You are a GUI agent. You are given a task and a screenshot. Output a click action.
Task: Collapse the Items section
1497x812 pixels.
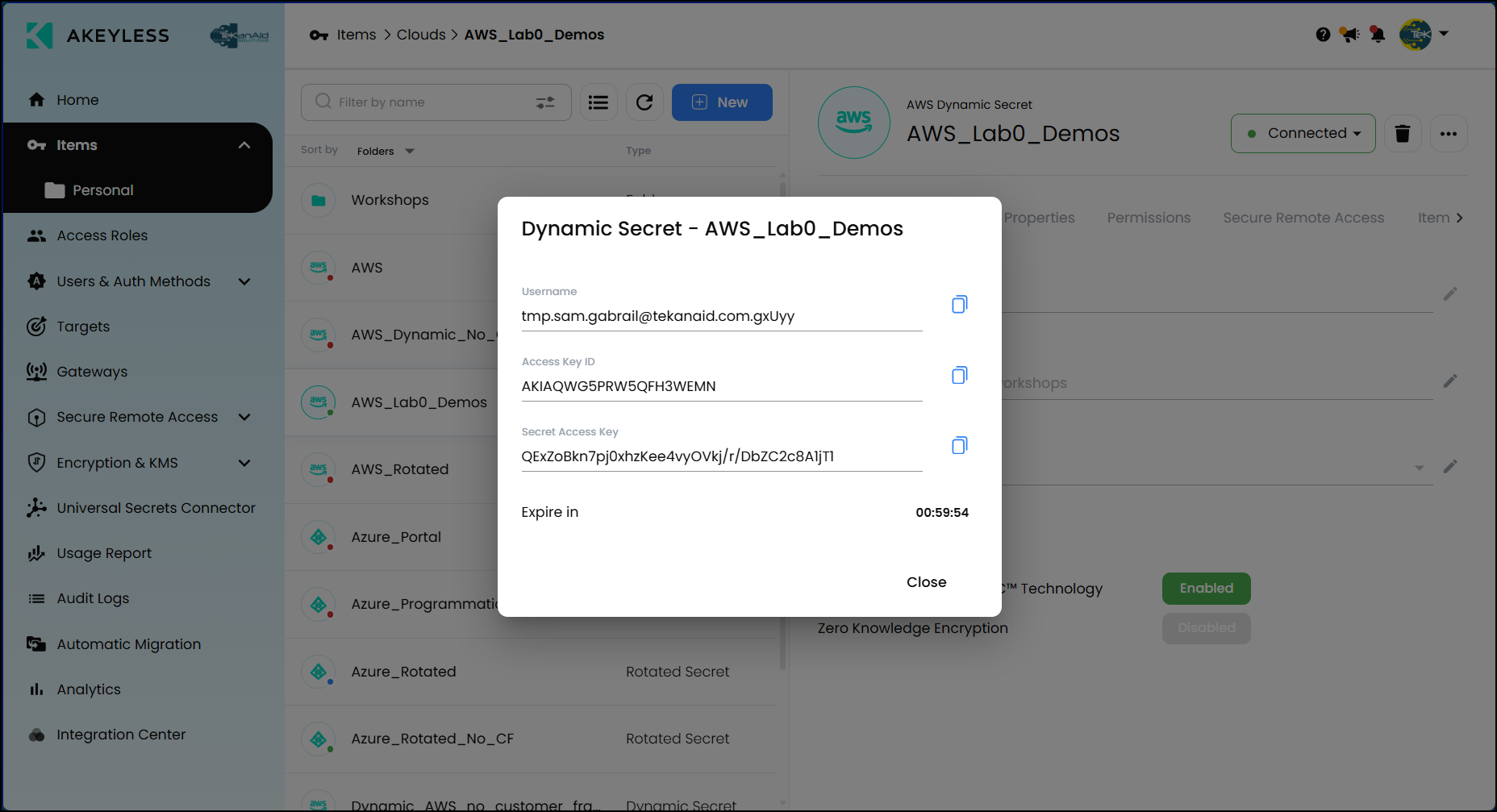click(x=244, y=145)
